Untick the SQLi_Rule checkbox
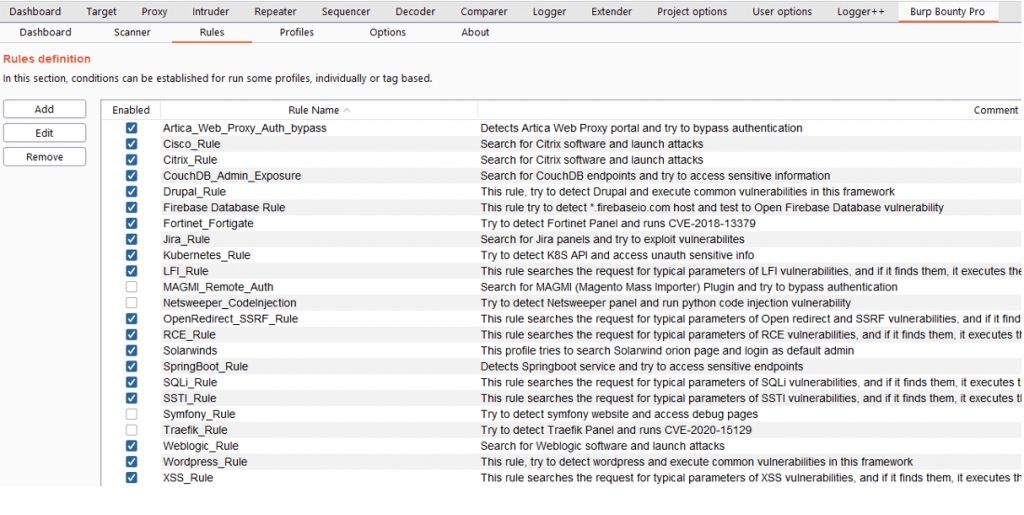 tap(131, 382)
